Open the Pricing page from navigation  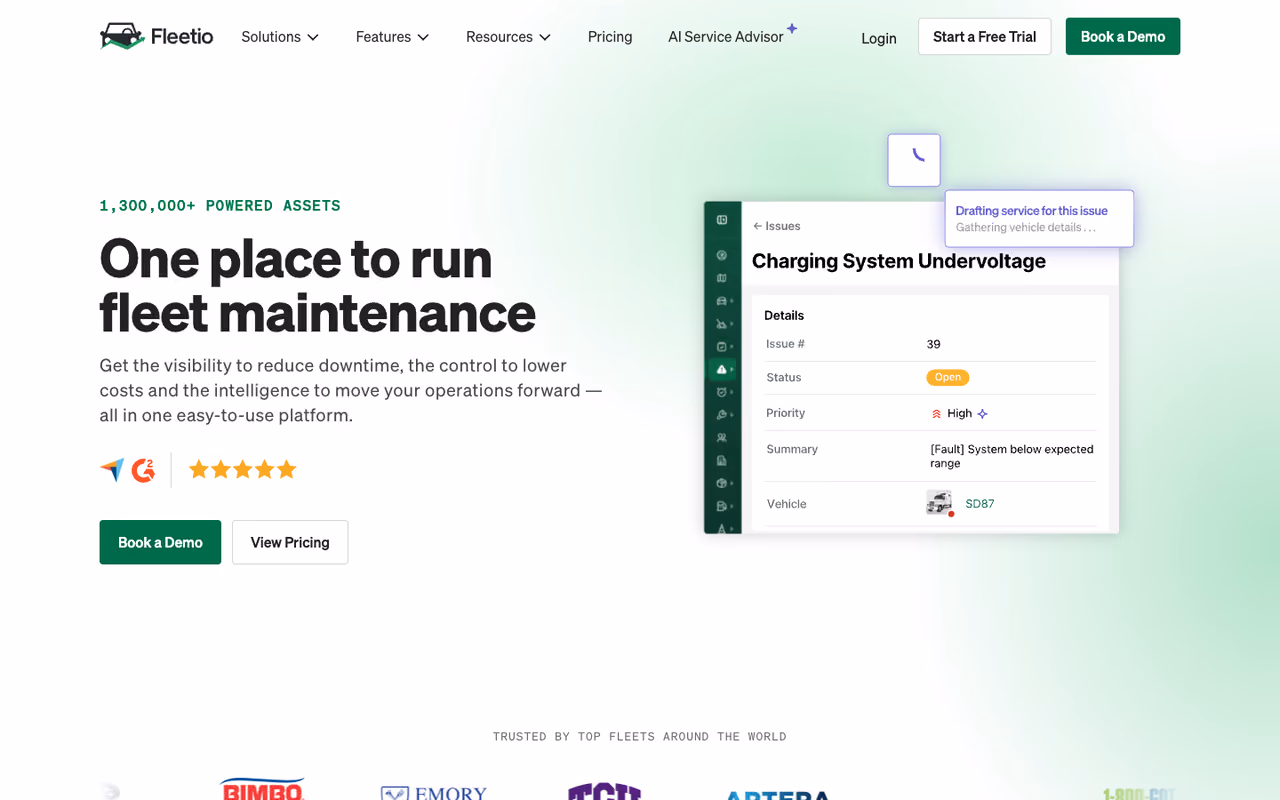(610, 37)
